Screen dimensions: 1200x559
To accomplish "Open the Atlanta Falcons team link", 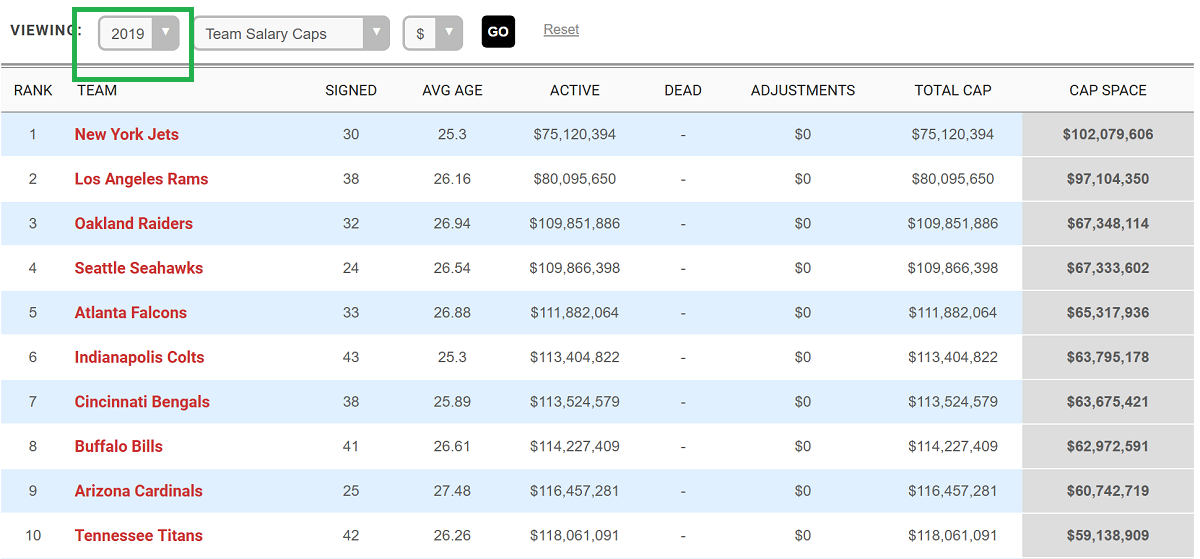I will [x=131, y=312].
